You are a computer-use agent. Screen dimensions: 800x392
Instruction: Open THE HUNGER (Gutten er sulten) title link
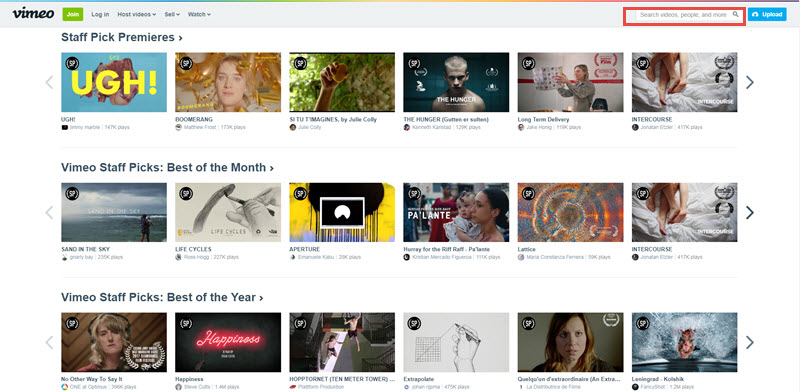[446, 119]
